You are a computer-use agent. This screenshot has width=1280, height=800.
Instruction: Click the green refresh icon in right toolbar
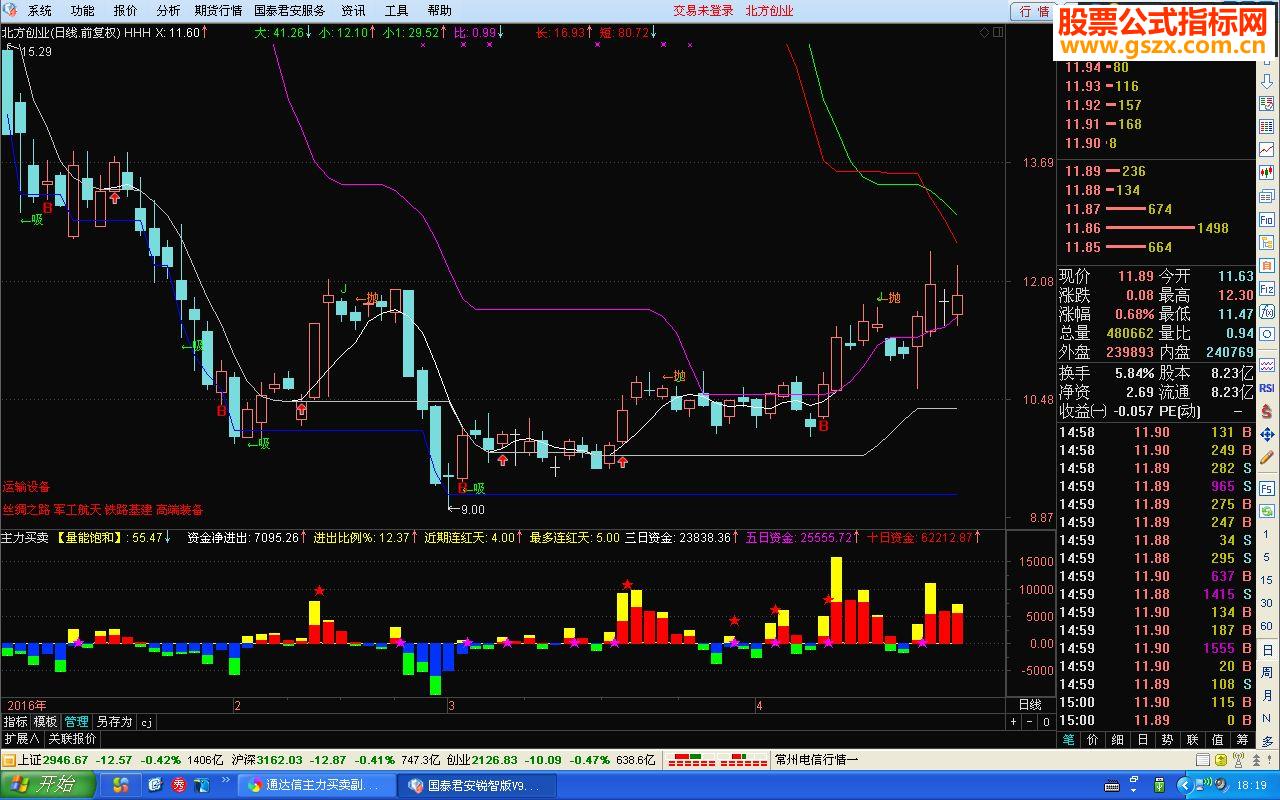click(x=1267, y=511)
